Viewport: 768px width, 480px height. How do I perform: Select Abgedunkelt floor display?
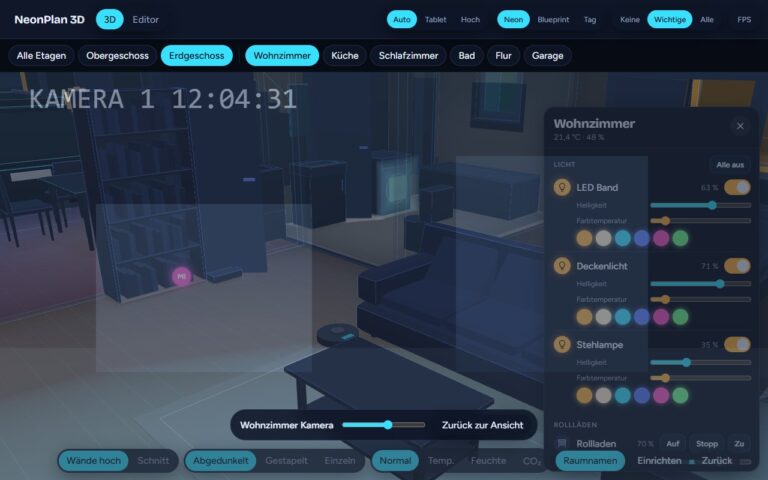[x=220, y=460]
